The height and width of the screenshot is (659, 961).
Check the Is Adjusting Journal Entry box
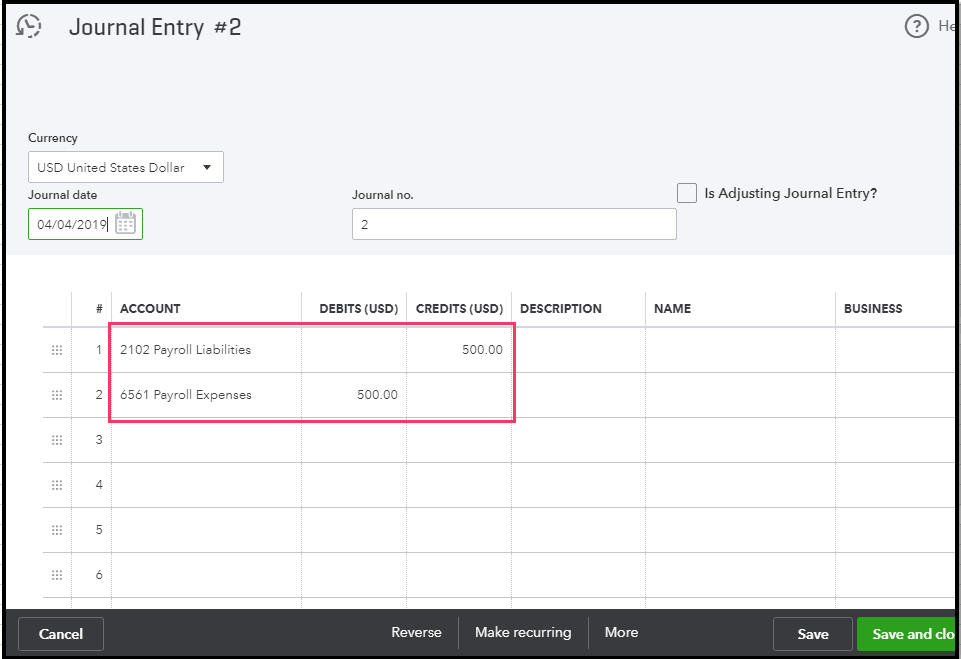[x=686, y=193]
